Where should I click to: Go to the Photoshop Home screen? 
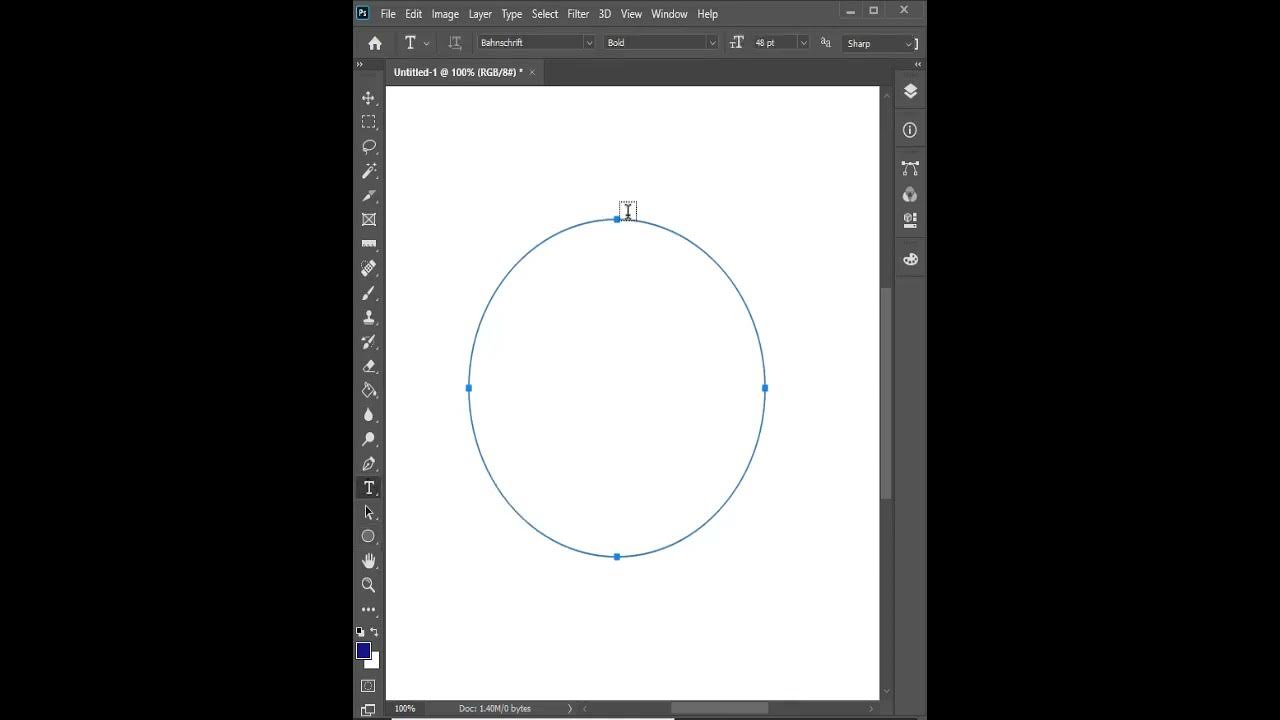click(x=375, y=43)
